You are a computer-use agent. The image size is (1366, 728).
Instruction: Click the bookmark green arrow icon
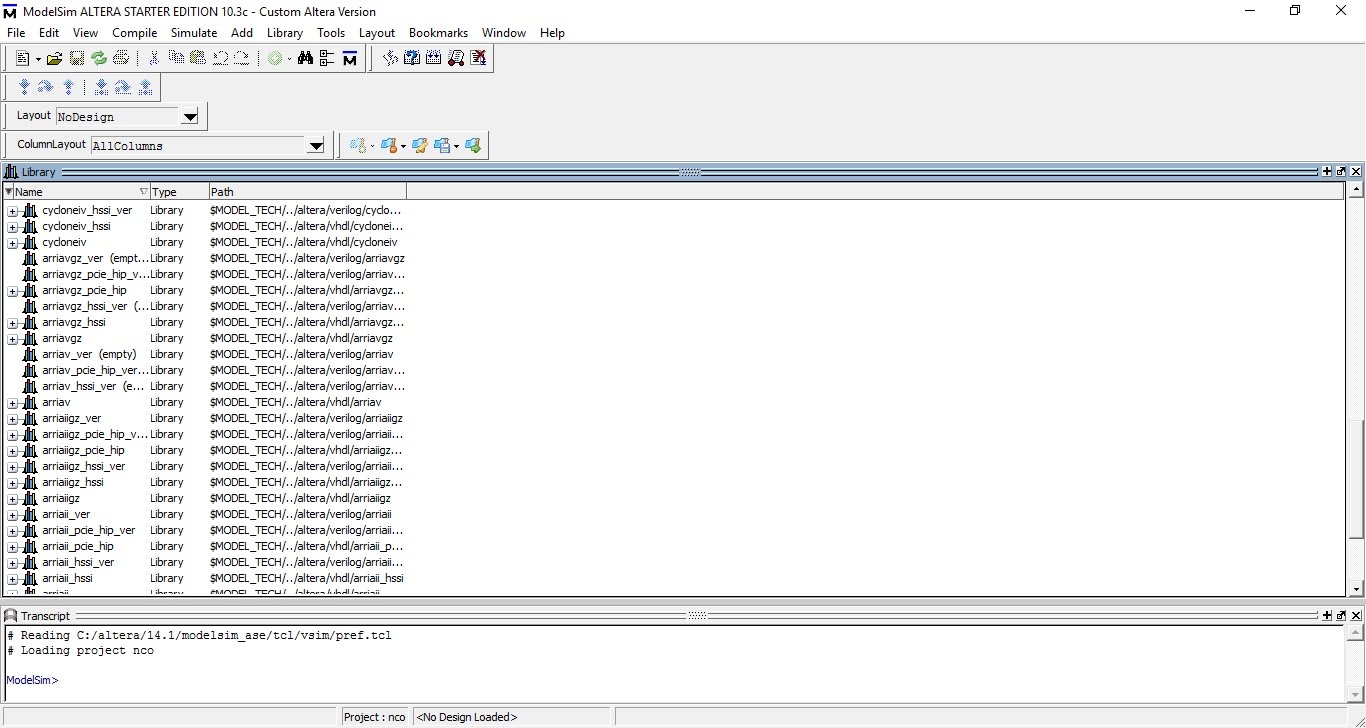click(x=473, y=146)
